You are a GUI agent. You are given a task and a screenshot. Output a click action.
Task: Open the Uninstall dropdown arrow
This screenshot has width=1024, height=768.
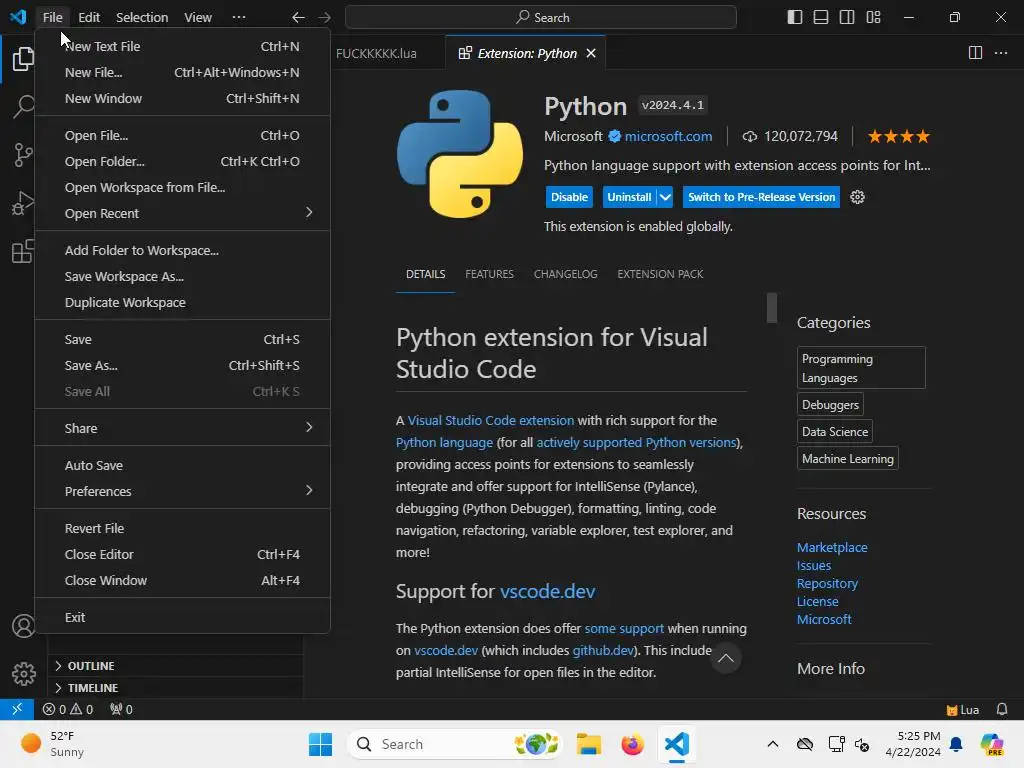665,197
